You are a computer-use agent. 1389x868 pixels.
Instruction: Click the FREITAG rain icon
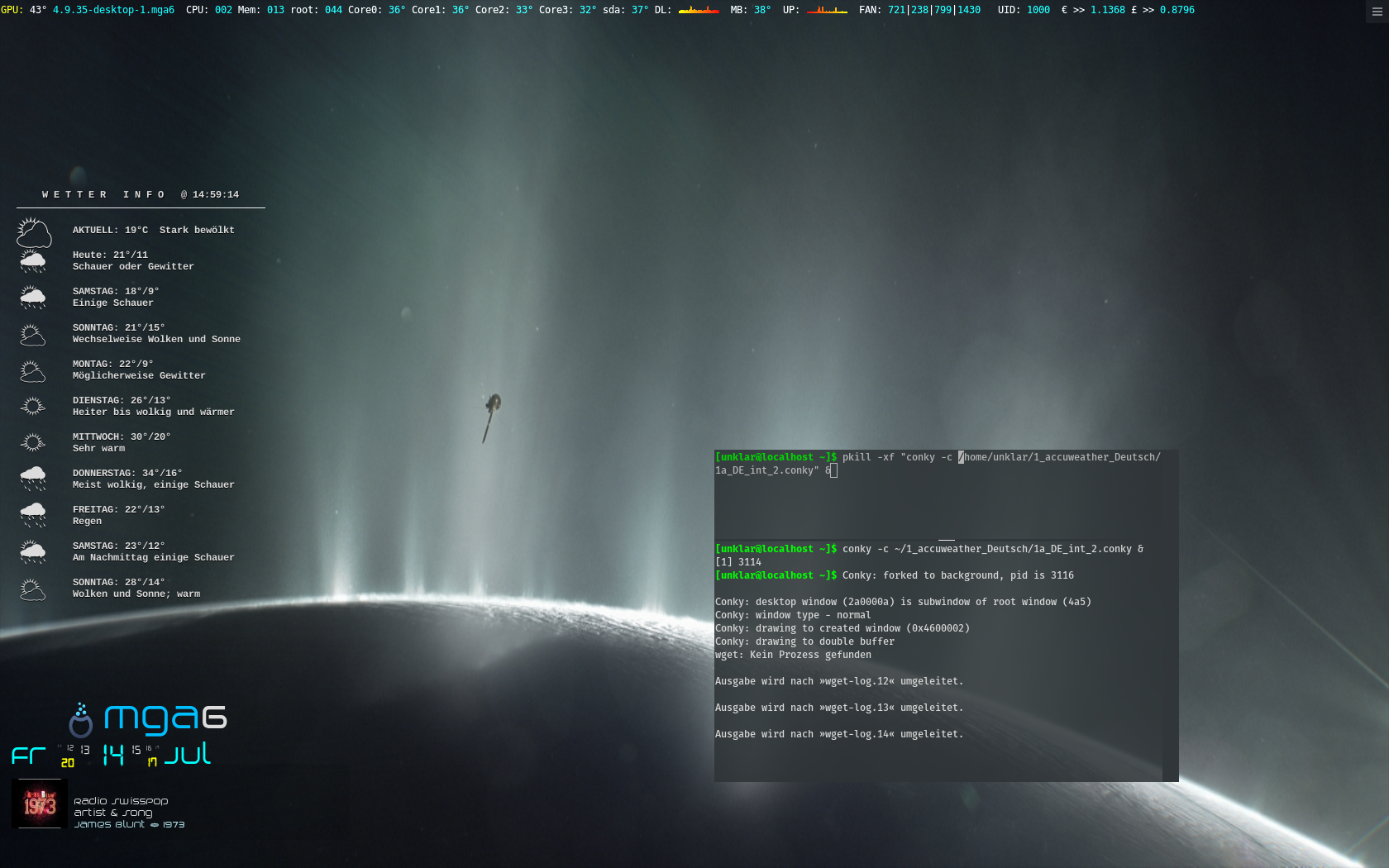click(x=33, y=515)
